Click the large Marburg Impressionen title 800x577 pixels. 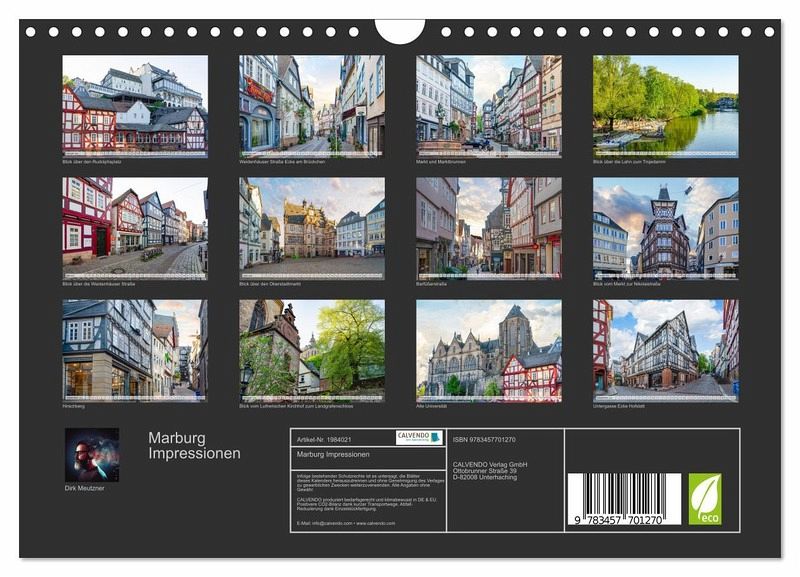tap(195, 445)
